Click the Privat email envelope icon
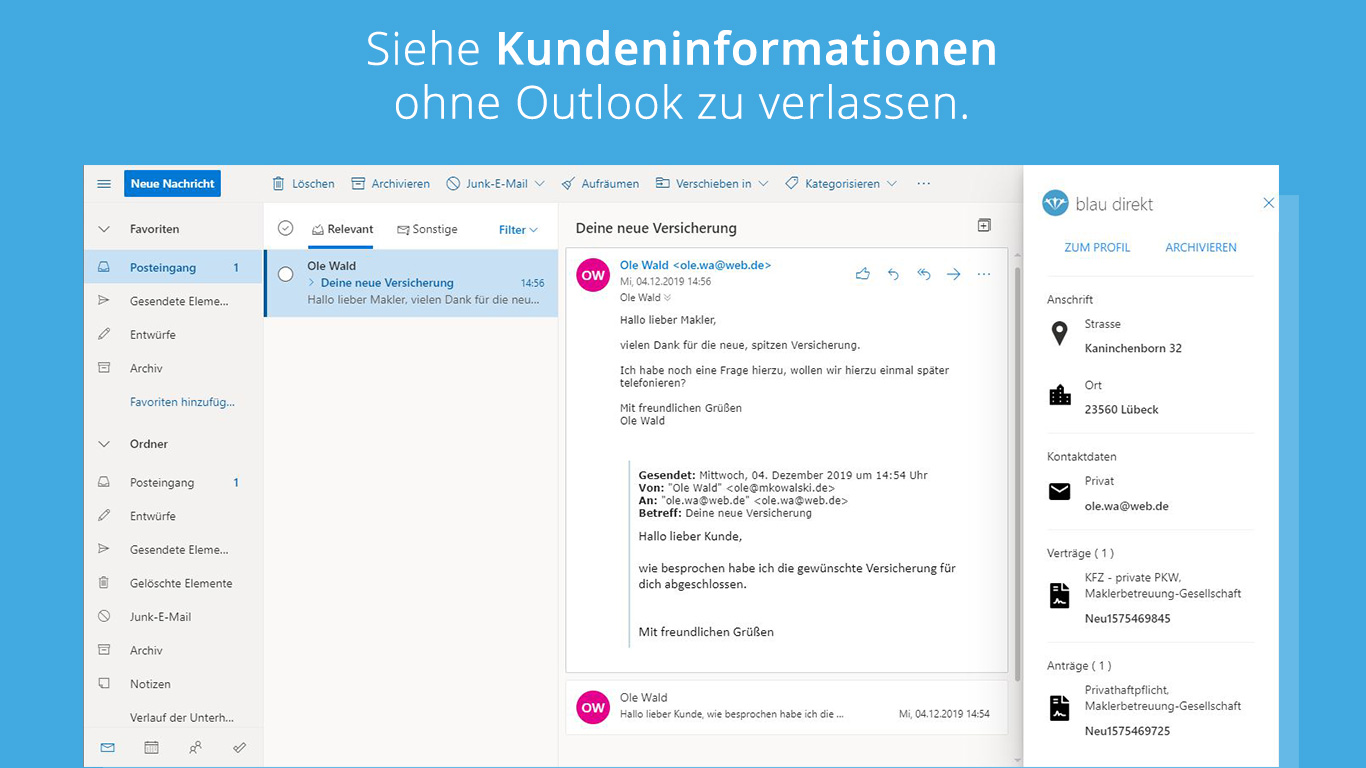 pyautogui.click(x=1060, y=491)
